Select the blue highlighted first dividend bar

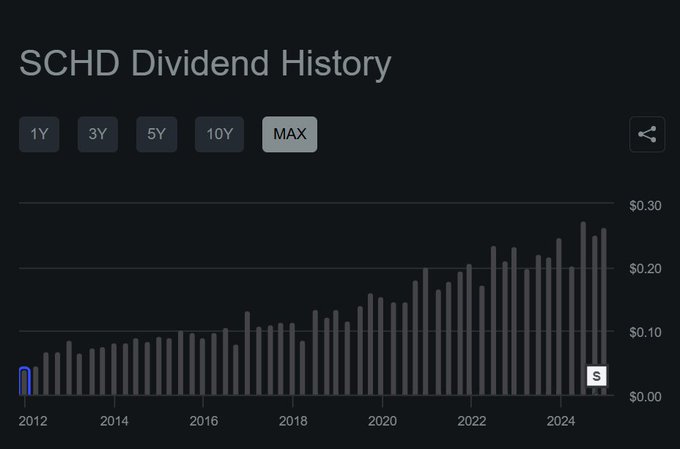(x=25, y=381)
